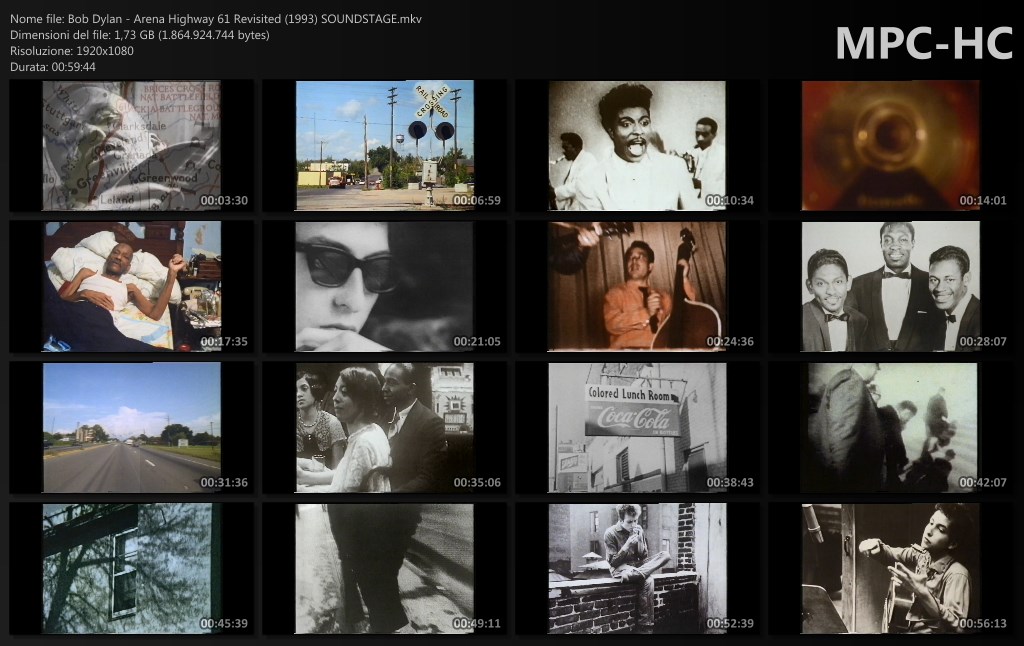
Task: Select the walking legs thumbnail at 00:49:11
Action: click(385, 568)
